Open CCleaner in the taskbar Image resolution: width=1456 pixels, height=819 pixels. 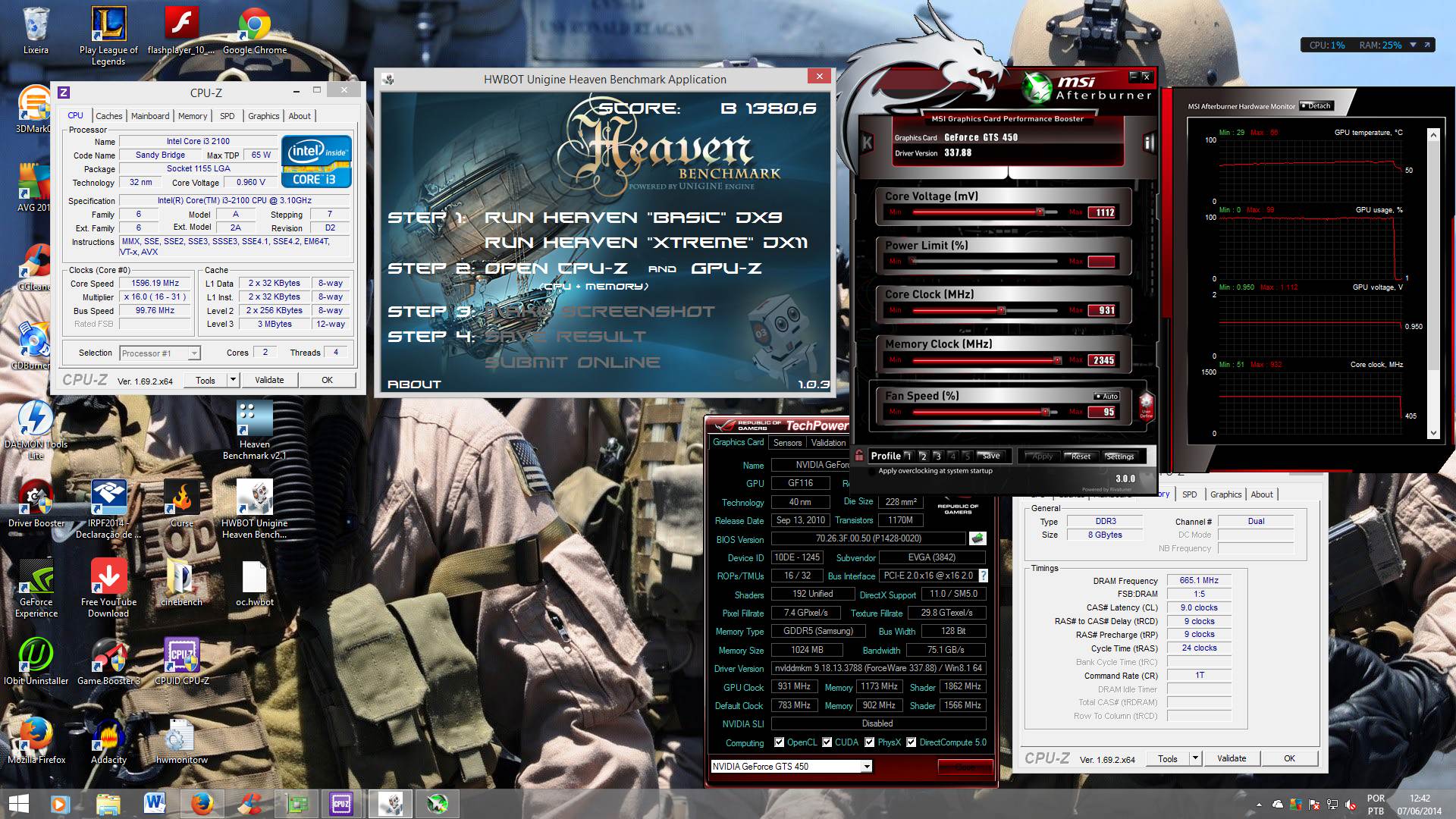pyautogui.click(x=249, y=803)
